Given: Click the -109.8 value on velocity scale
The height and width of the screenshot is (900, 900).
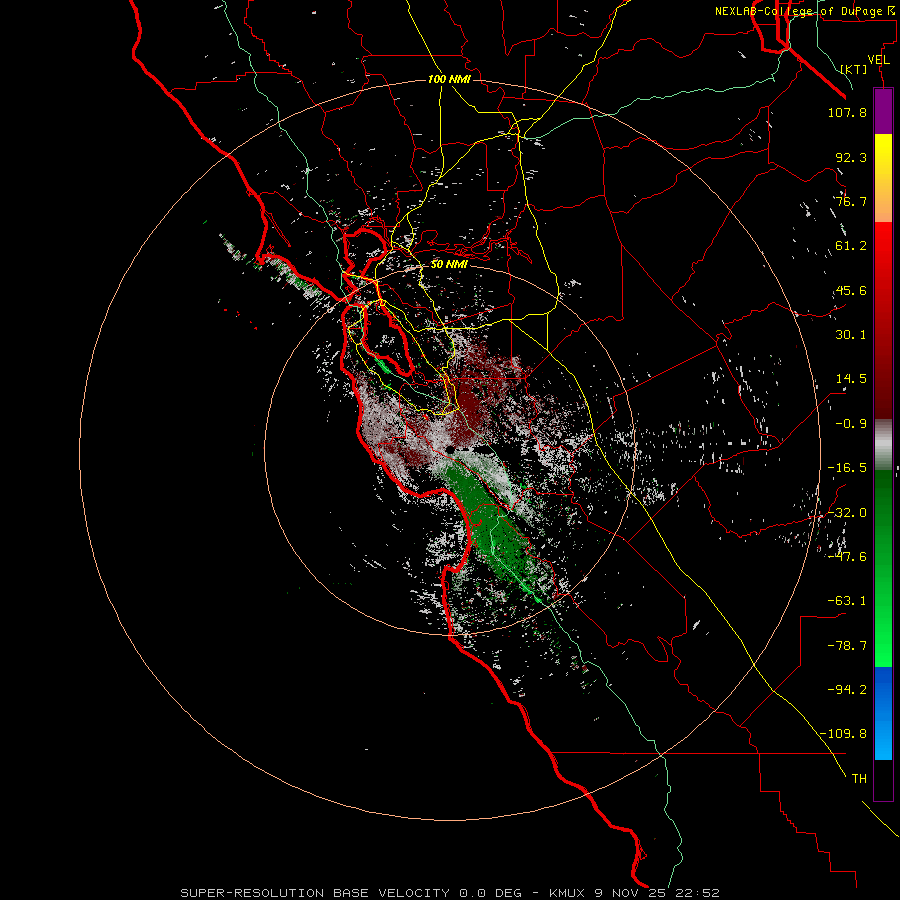Looking at the screenshot, I should pos(843,734).
